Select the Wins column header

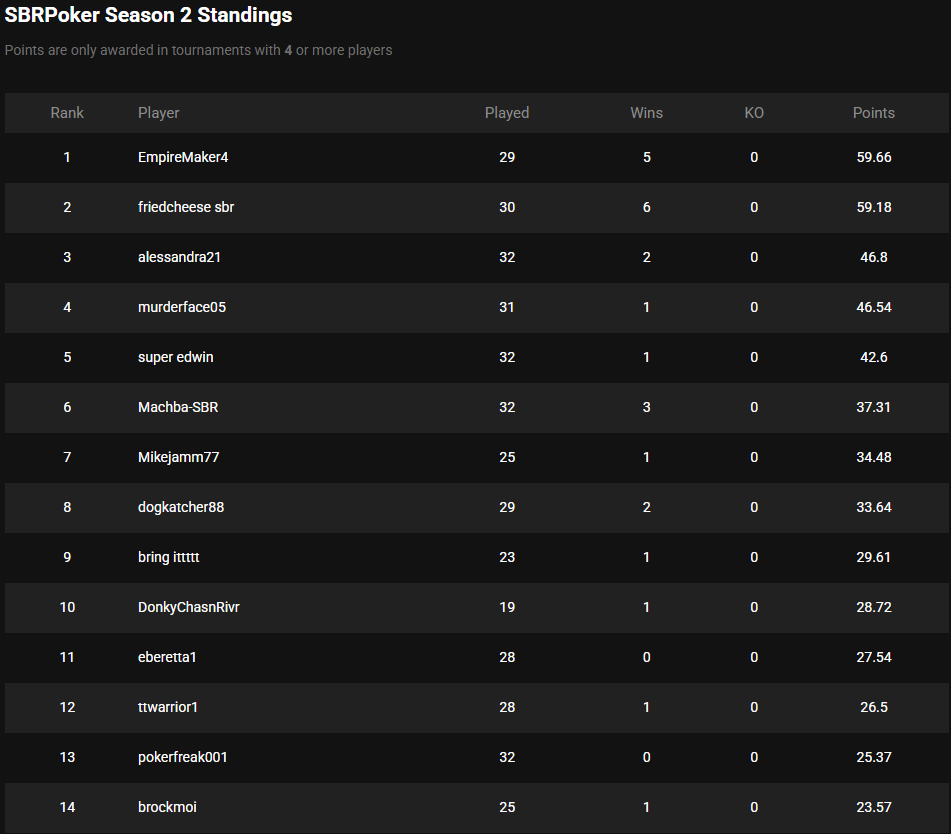coord(646,113)
